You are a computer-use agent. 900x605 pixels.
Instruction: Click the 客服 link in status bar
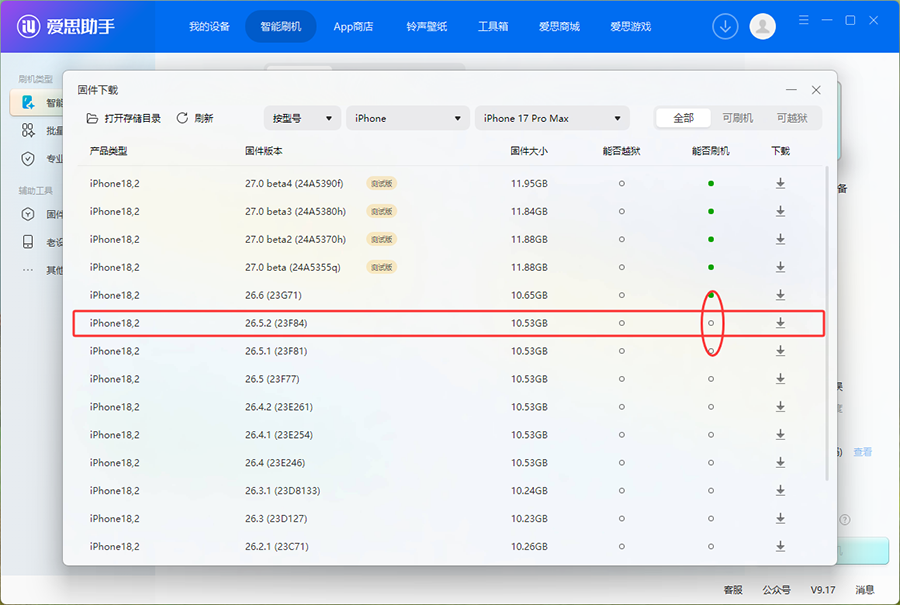point(733,590)
